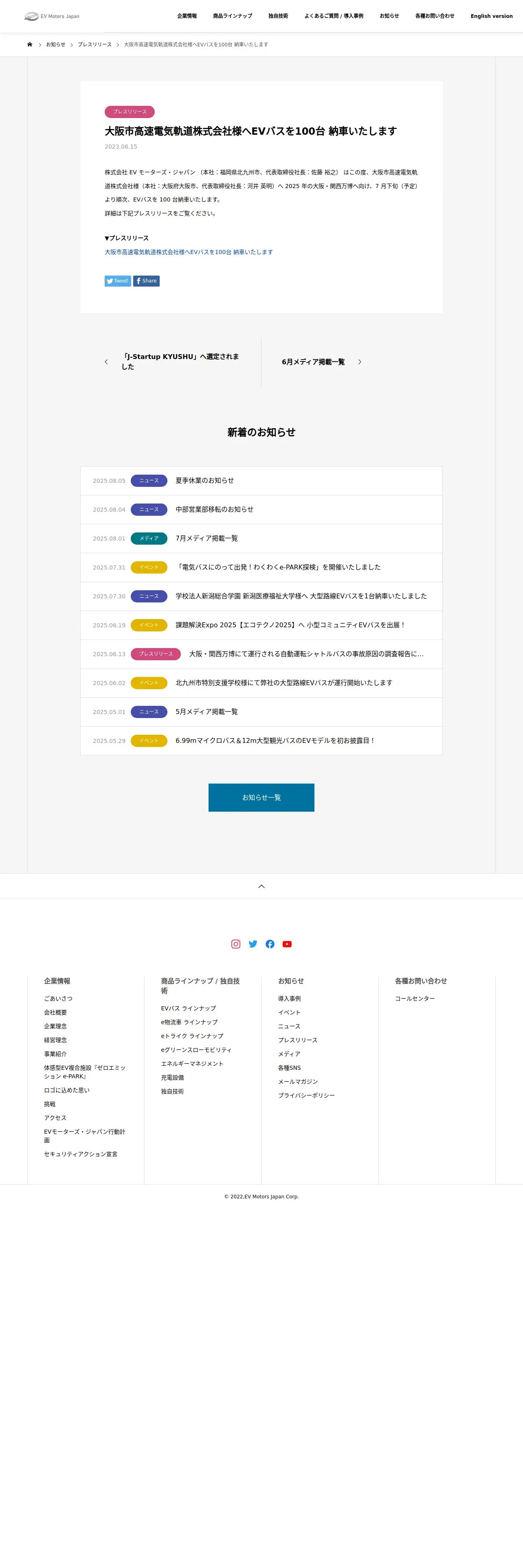Open メールマガジン footer link

pyautogui.click(x=298, y=1082)
